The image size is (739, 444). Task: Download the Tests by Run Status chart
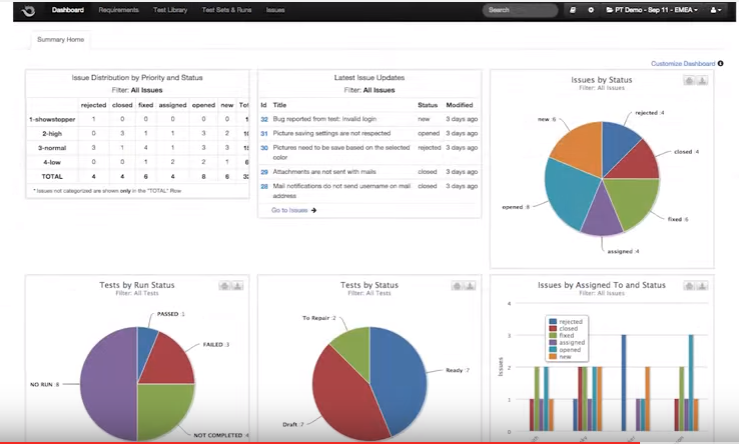(x=238, y=286)
